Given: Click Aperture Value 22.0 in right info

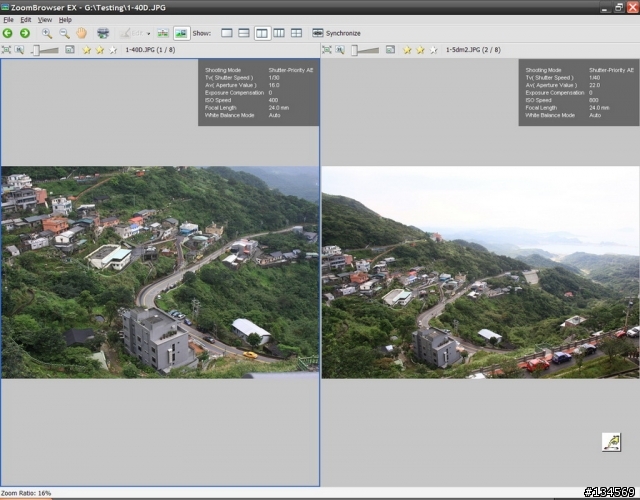Looking at the screenshot, I should [595, 85].
